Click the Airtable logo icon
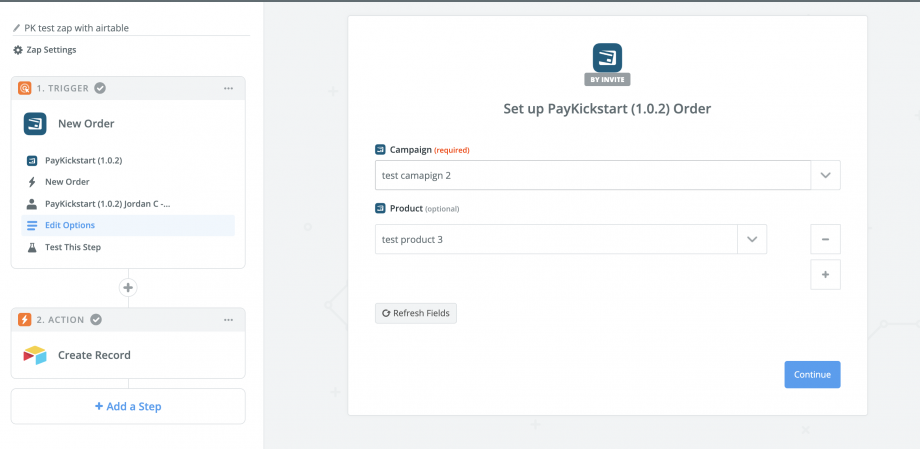The image size is (920, 449). [x=35, y=355]
